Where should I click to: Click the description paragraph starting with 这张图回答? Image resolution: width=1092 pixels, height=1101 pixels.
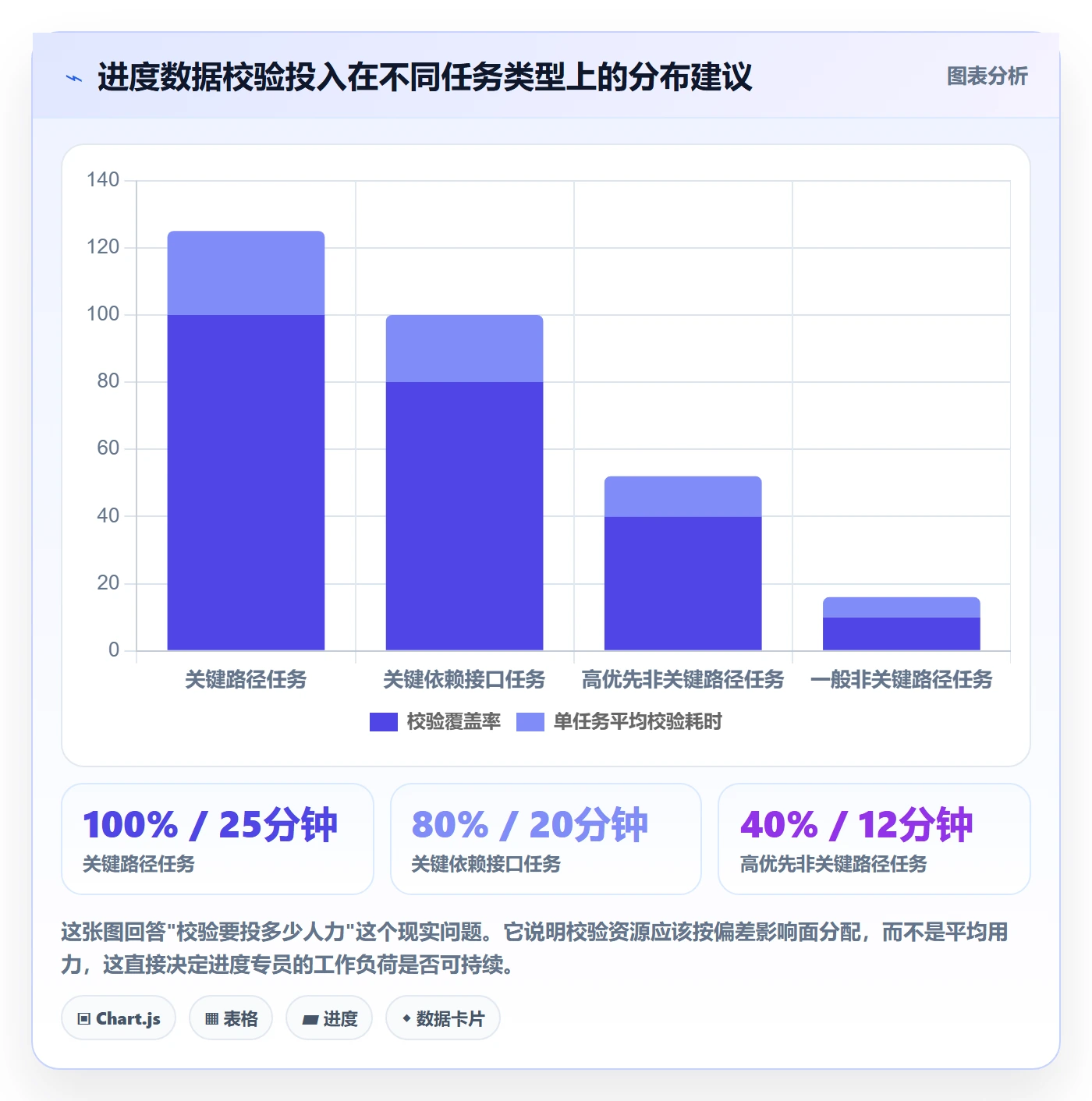point(535,948)
